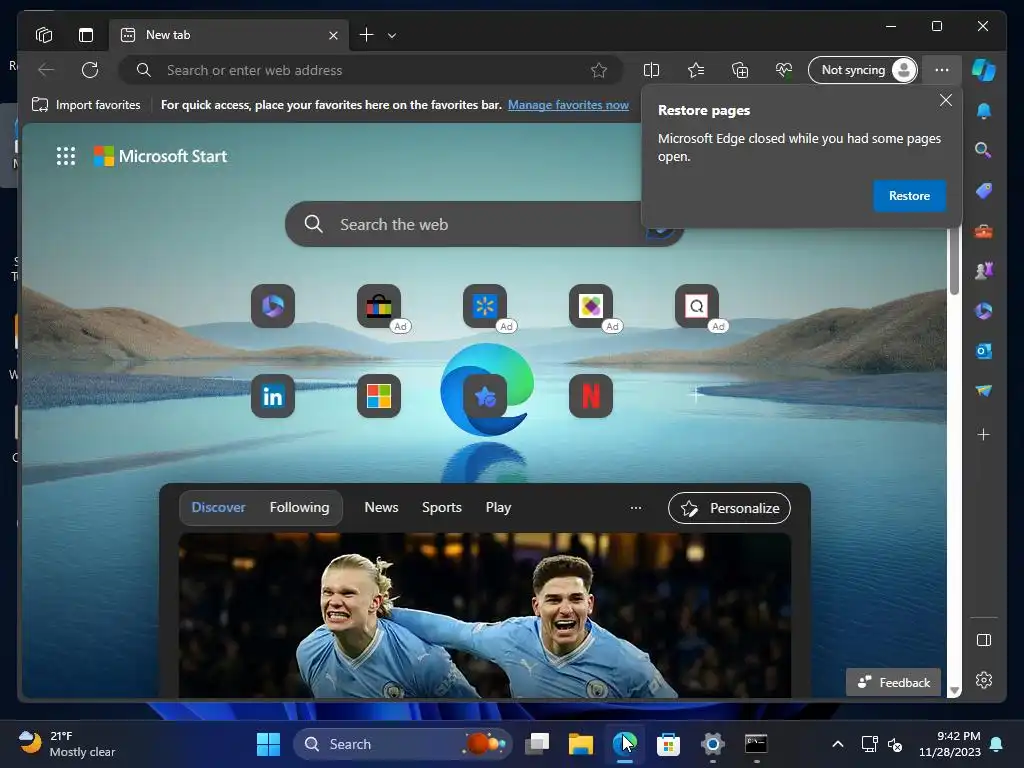This screenshot has width=1024, height=768.
Task: Open sidebar notifications bell
Action: (x=984, y=111)
